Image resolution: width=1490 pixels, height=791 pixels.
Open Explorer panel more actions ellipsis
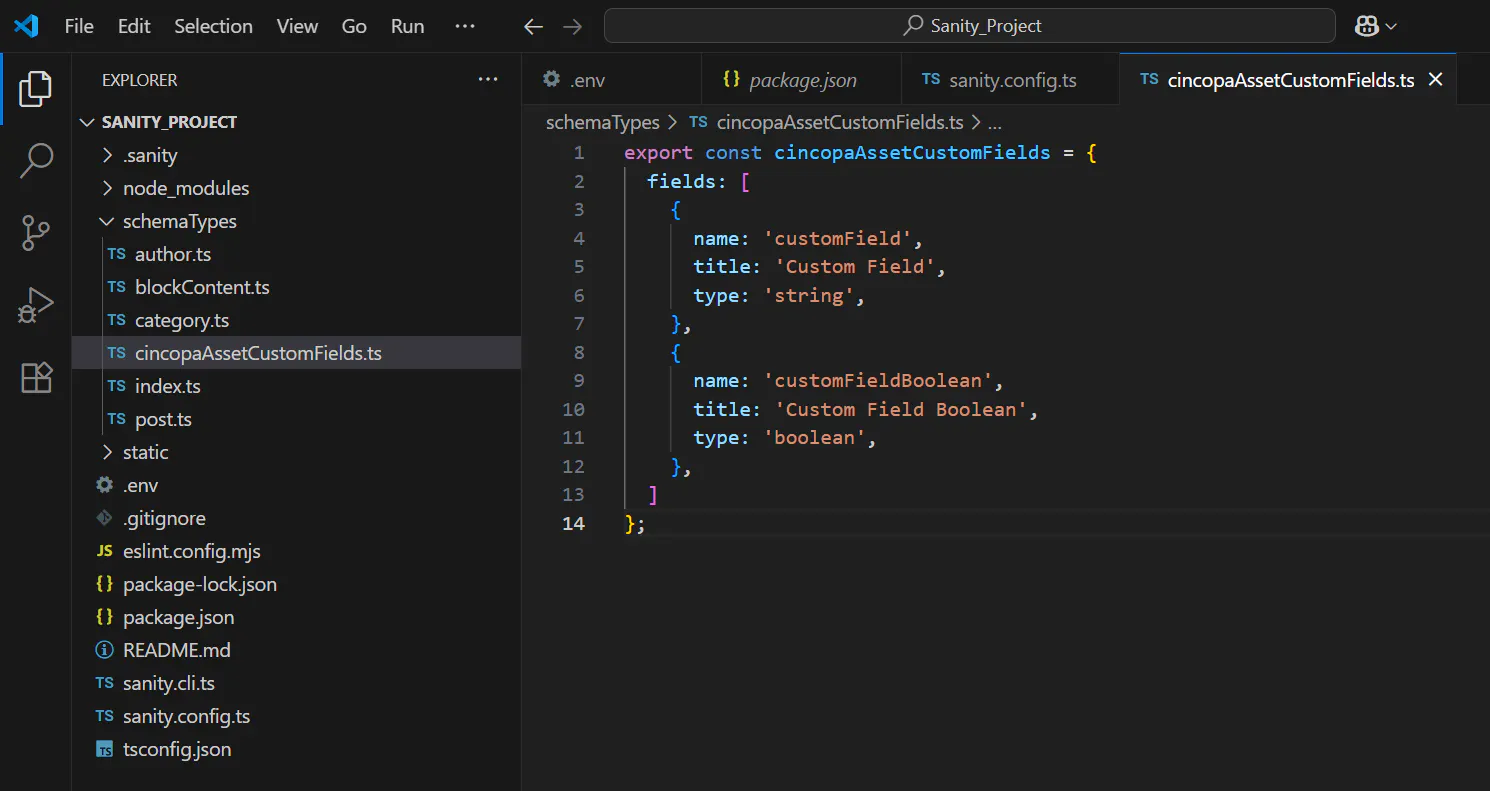pyautogui.click(x=488, y=80)
